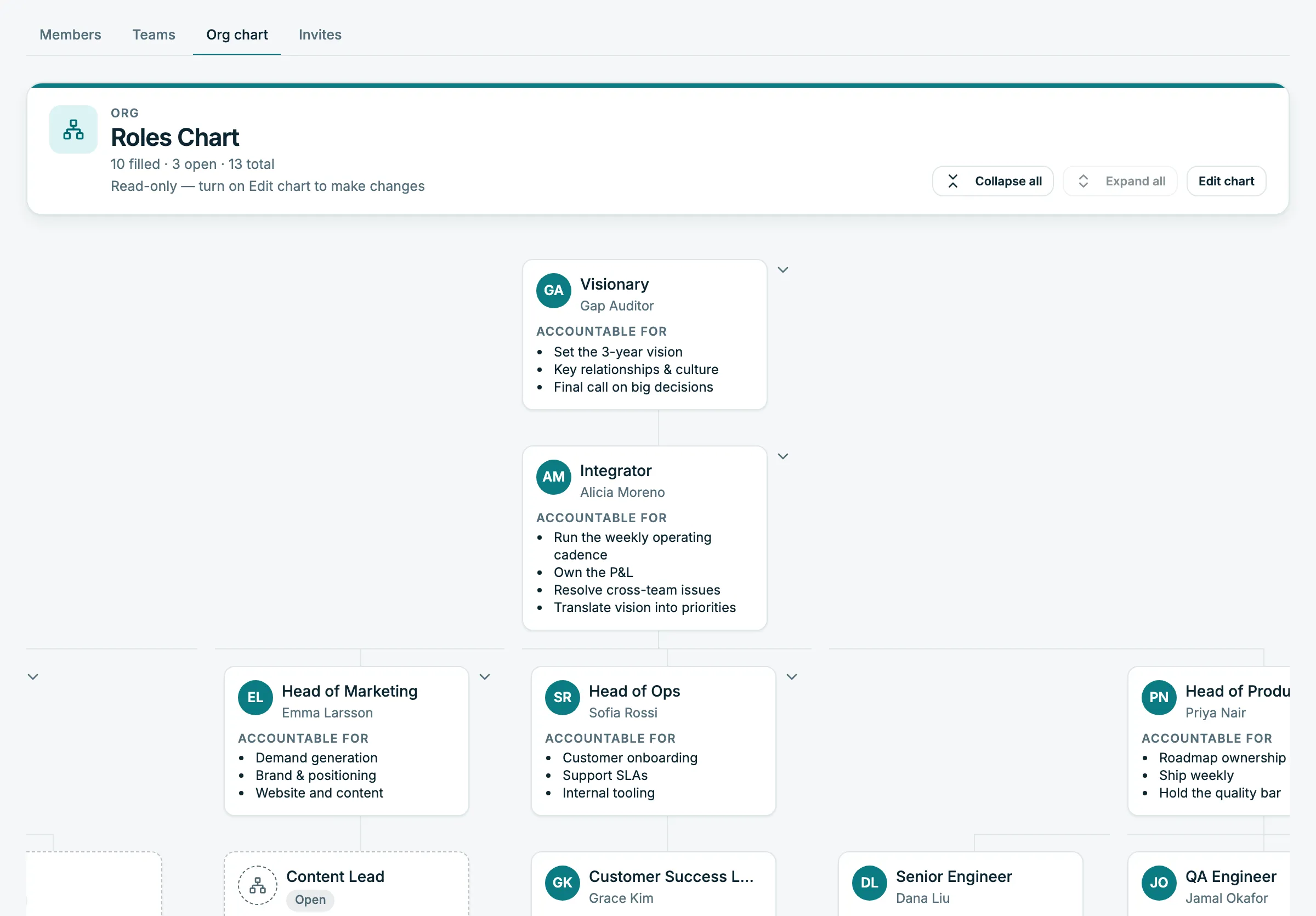
Task: Click 'Translate vision into priorities' bullet
Action: [644, 608]
